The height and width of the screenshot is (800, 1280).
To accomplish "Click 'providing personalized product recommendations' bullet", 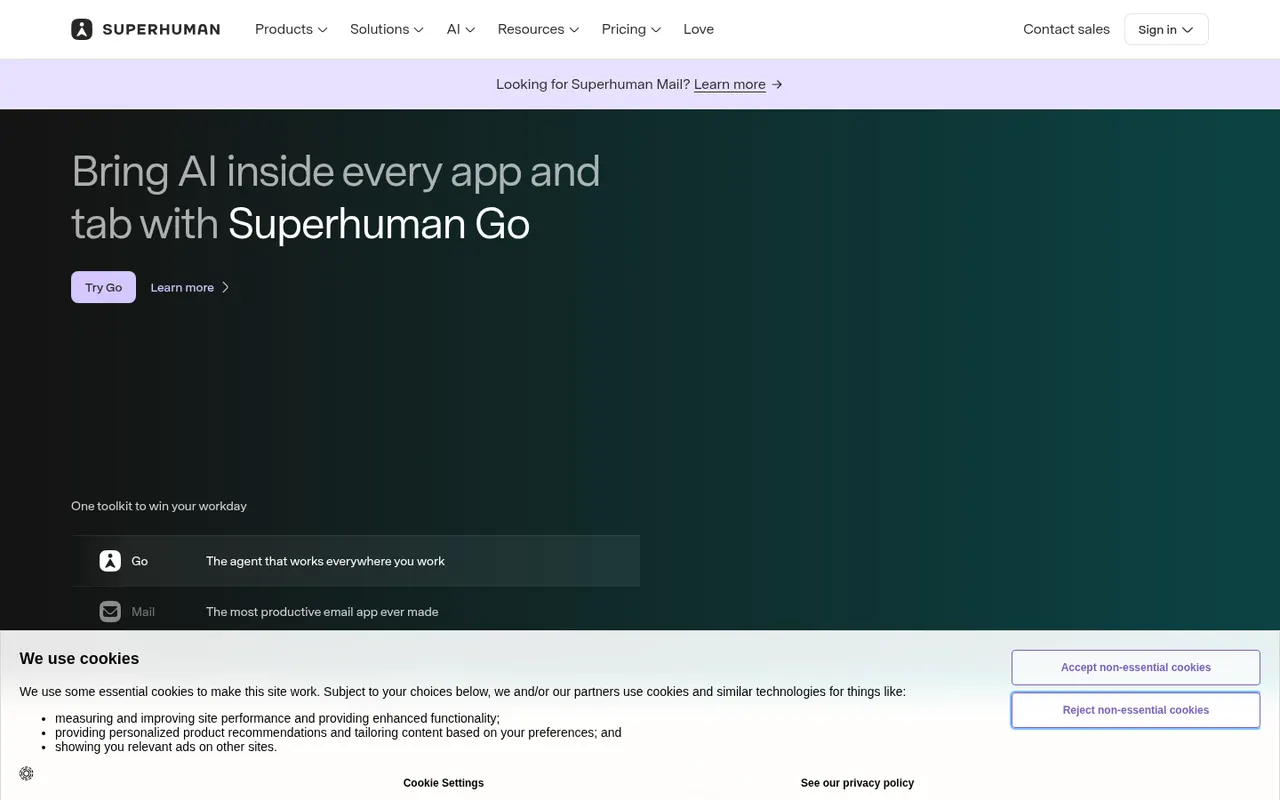I will click(x=338, y=732).
